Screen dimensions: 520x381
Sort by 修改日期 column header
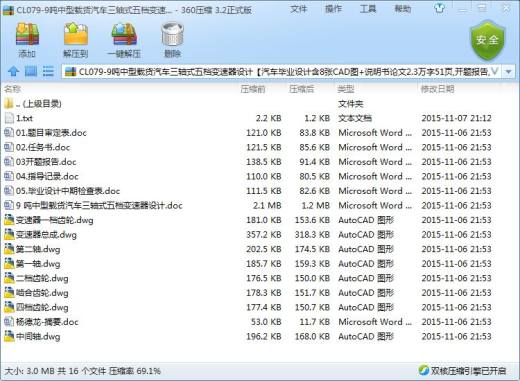(437, 89)
